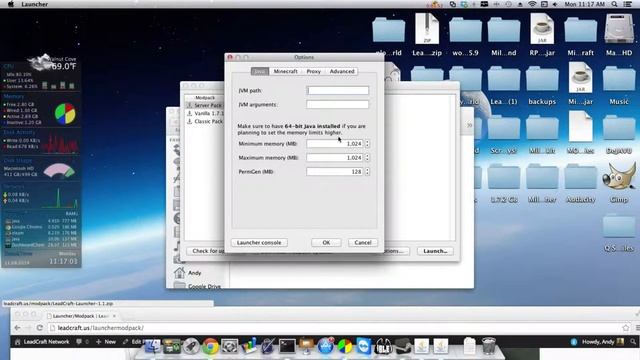Click the memory pie chart widget
640x360 pixels.
coord(65,113)
